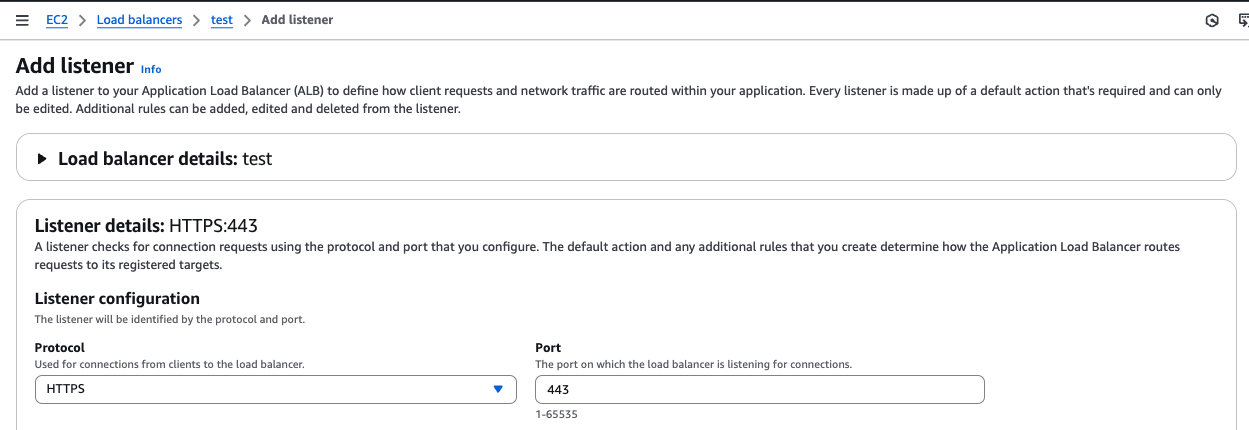Click the 'Listener details: HTTPS:443' heading

pos(147,226)
